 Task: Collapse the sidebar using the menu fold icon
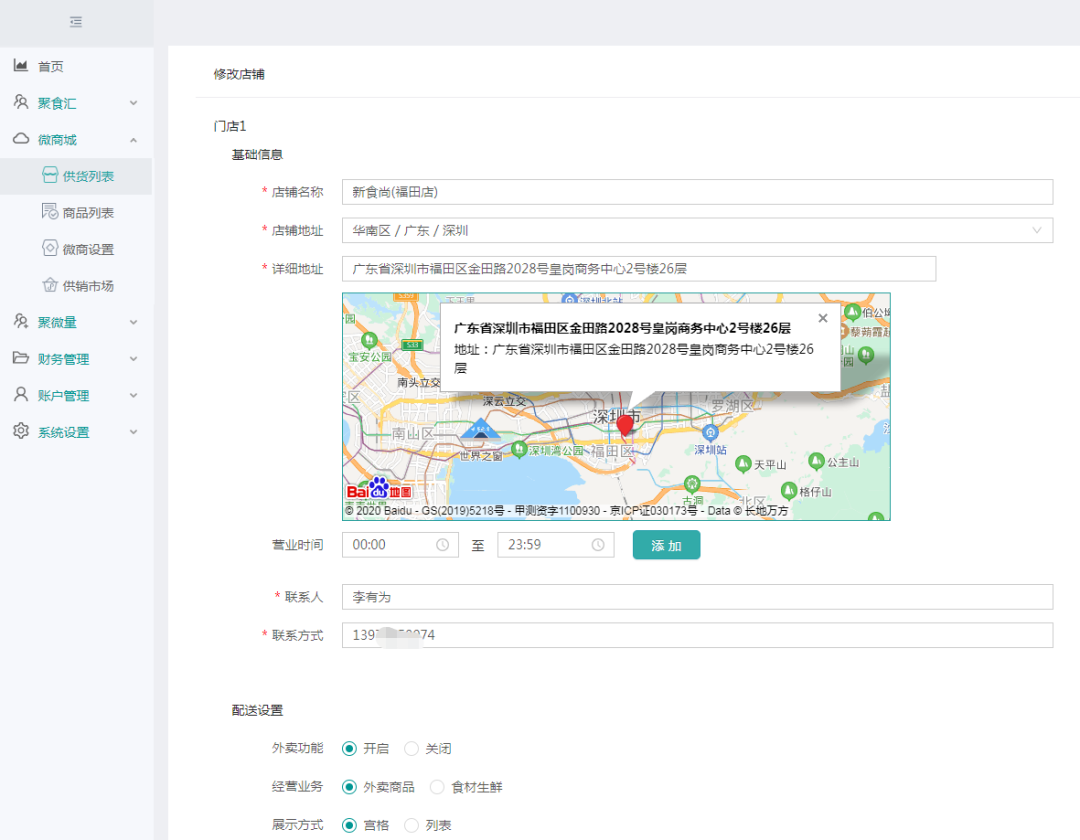click(76, 22)
